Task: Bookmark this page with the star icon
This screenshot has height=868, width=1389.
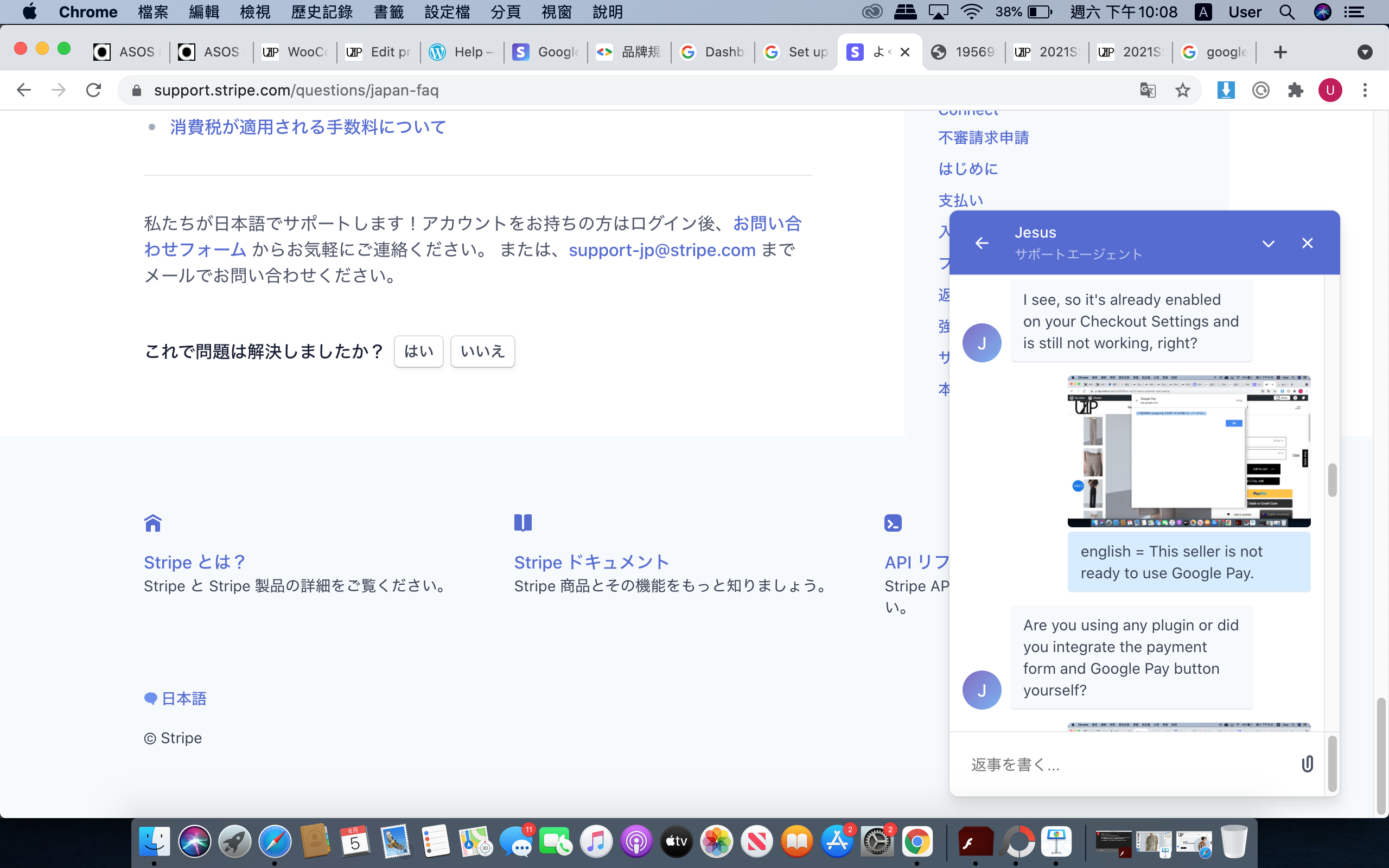Action: pyautogui.click(x=1182, y=90)
